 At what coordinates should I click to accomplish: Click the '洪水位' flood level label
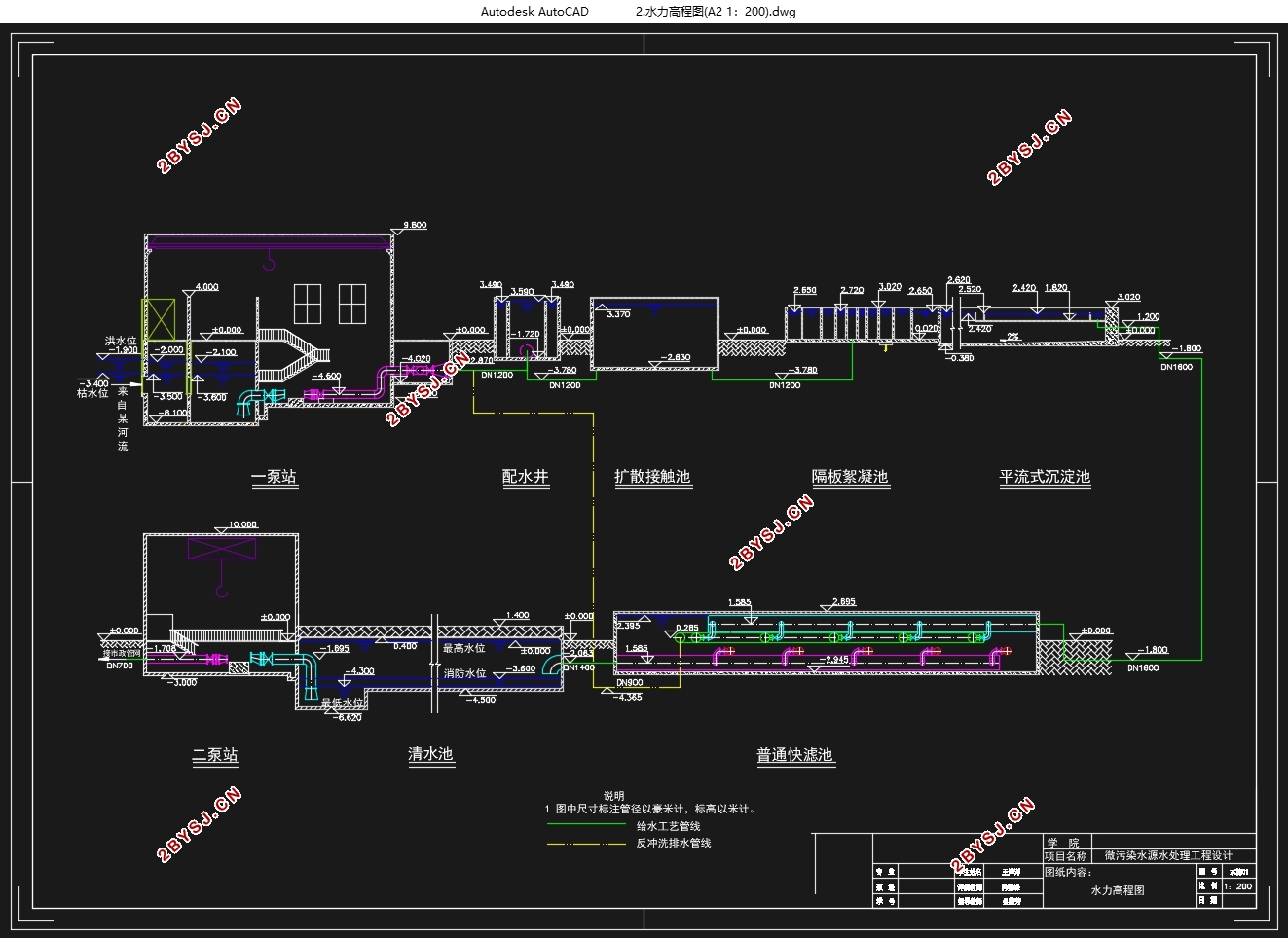(122, 341)
